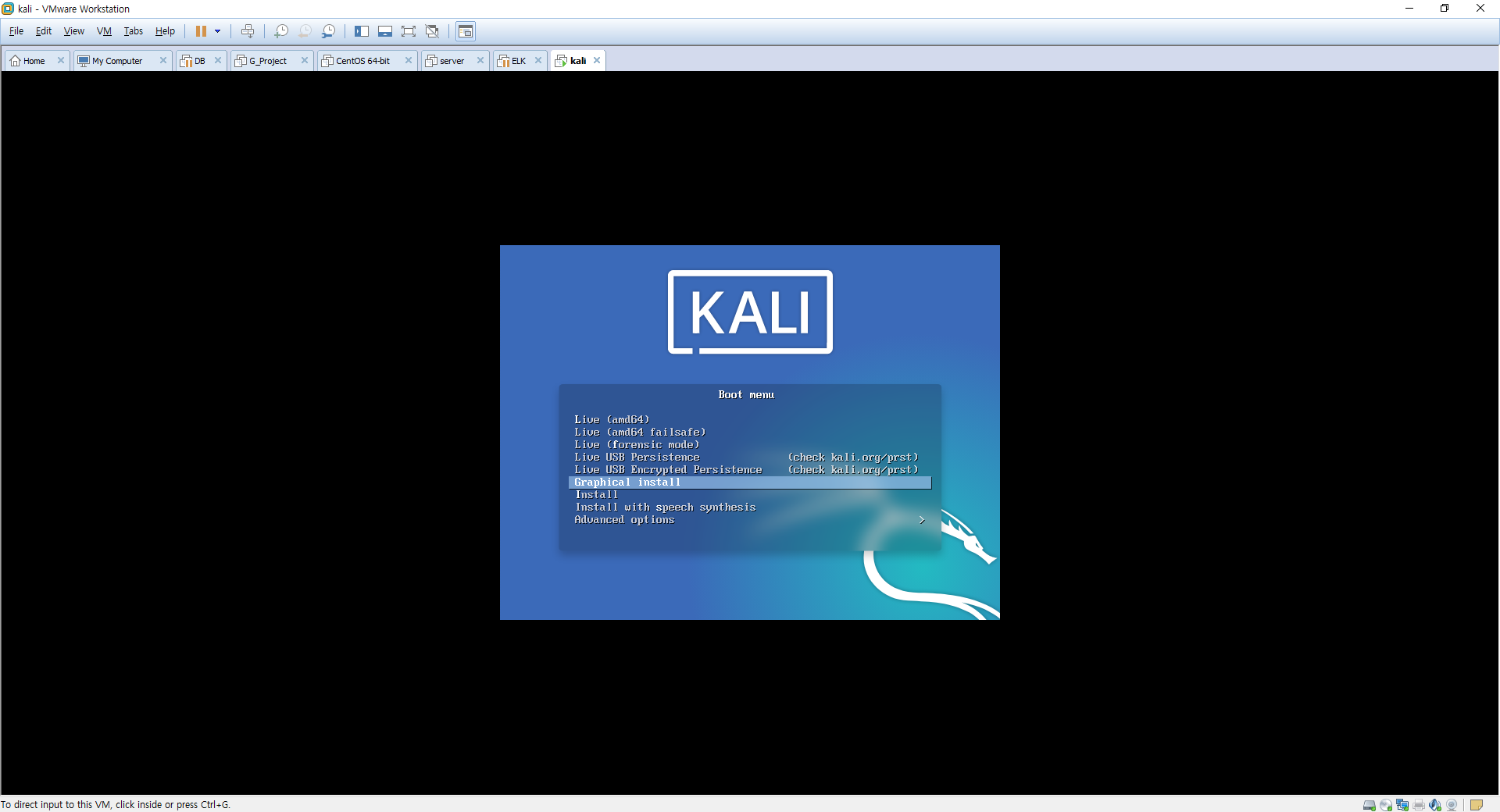
Task: Open the power options dropdown arrow
Action: [x=218, y=31]
